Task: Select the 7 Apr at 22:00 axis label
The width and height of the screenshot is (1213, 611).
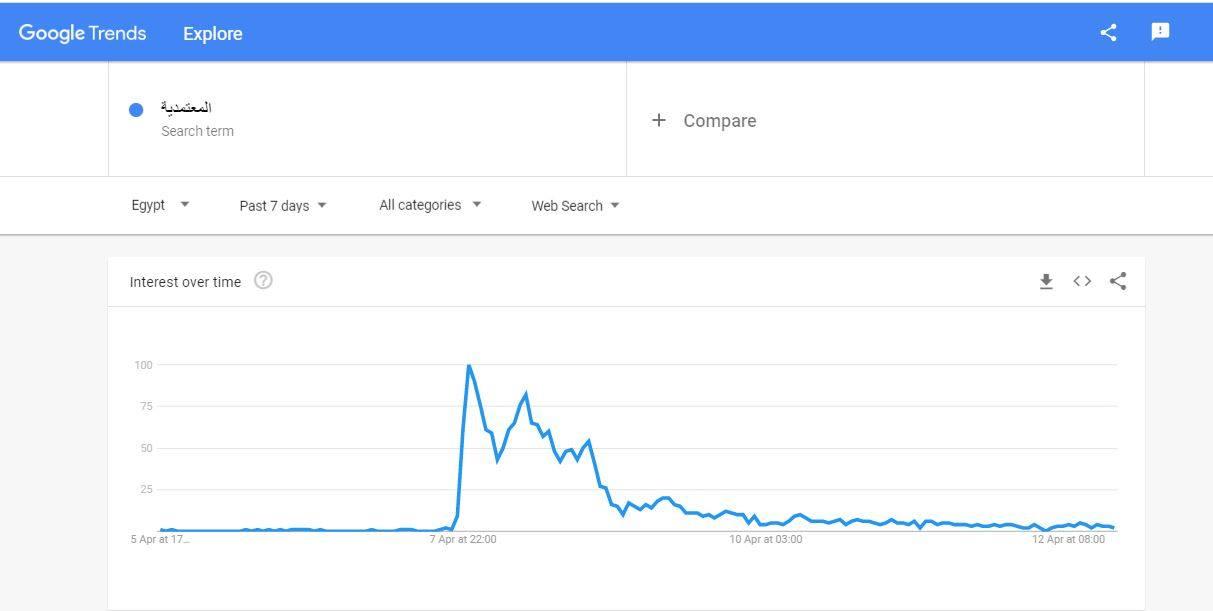Action: pyautogui.click(x=463, y=540)
